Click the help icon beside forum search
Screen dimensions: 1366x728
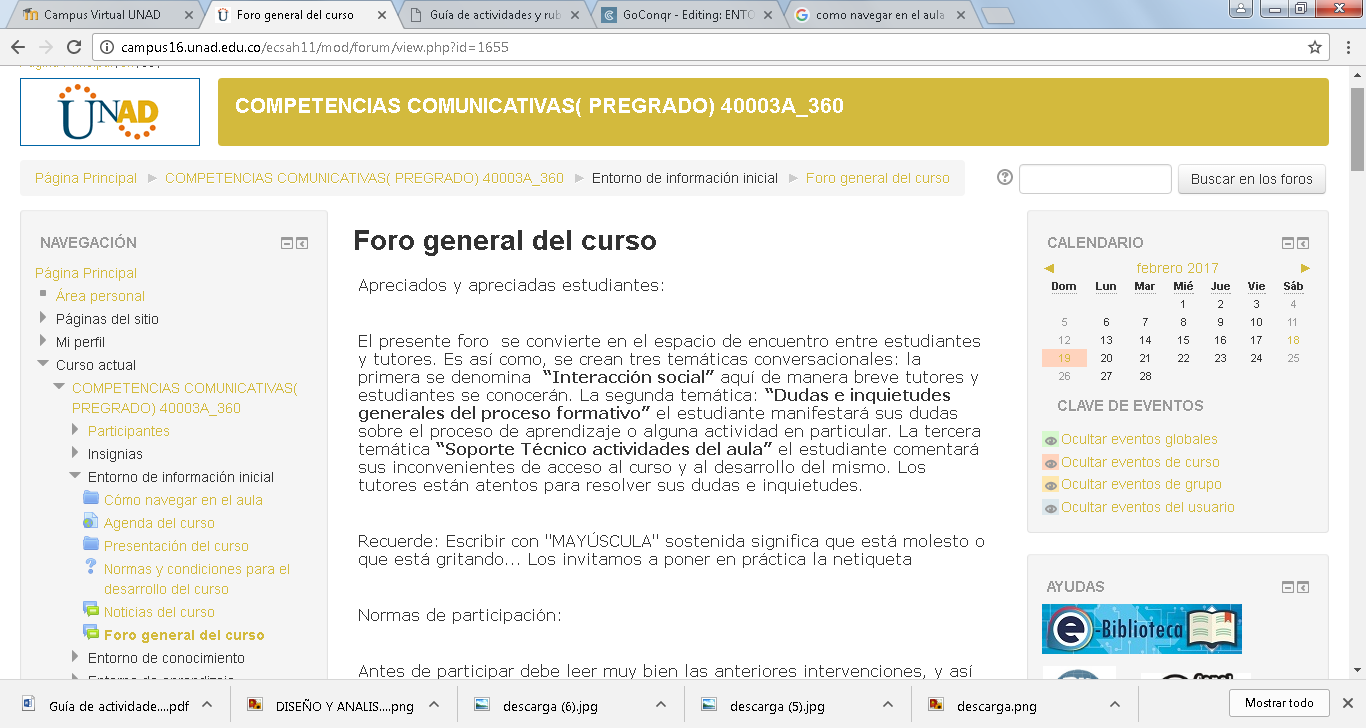[x=1005, y=178]
